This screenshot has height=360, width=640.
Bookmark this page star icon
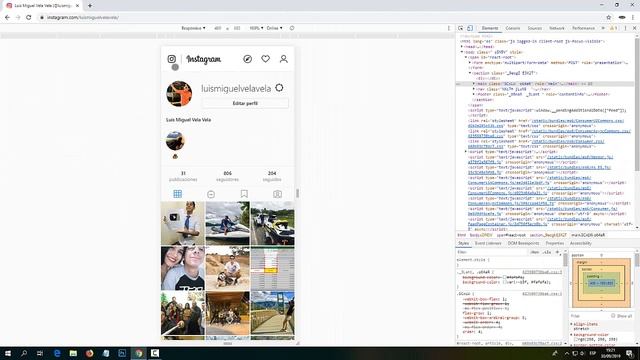(609, 18)
